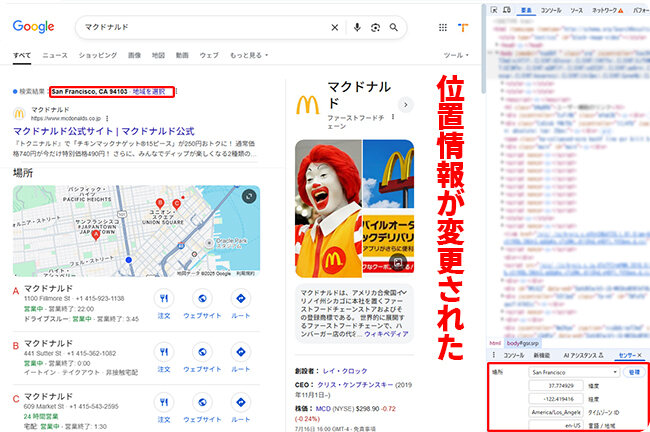Click the latitude field 37.774929
Image resolution: width=650 pixels, height=432 pixels.
[556, 386]
